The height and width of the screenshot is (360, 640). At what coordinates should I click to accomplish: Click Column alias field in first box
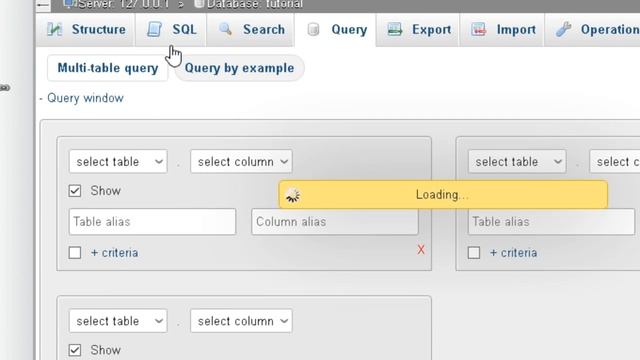point(335,222)
